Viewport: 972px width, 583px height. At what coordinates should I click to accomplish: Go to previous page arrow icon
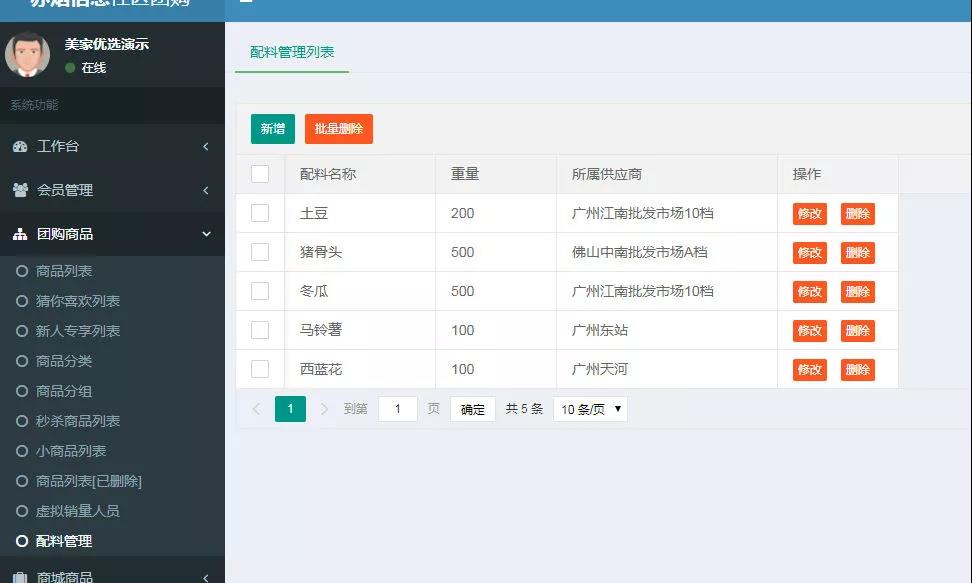point(256,409)
